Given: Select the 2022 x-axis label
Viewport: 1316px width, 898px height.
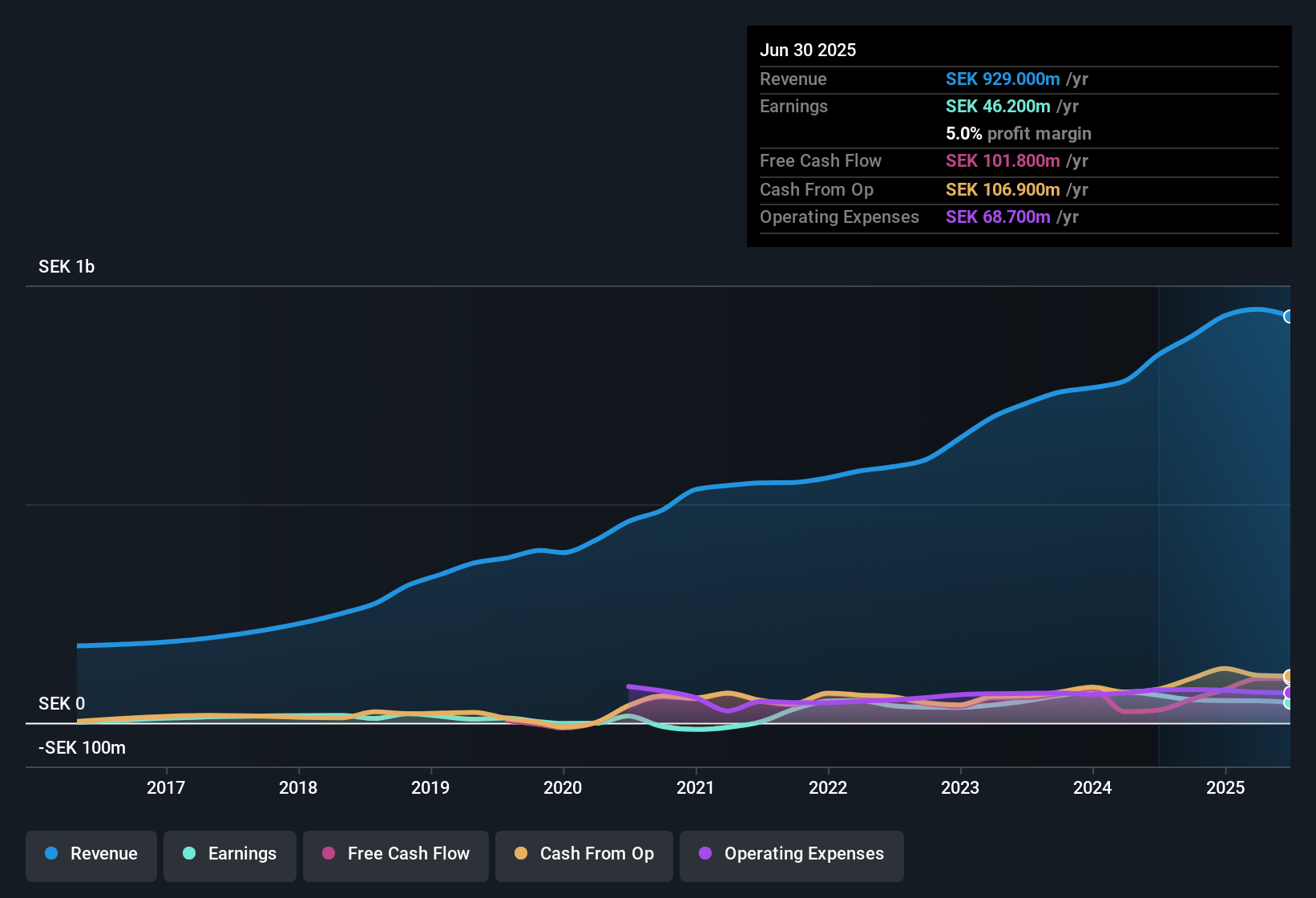Looking at the screenshot, I should pyautogui.click(x=828, y=787).
